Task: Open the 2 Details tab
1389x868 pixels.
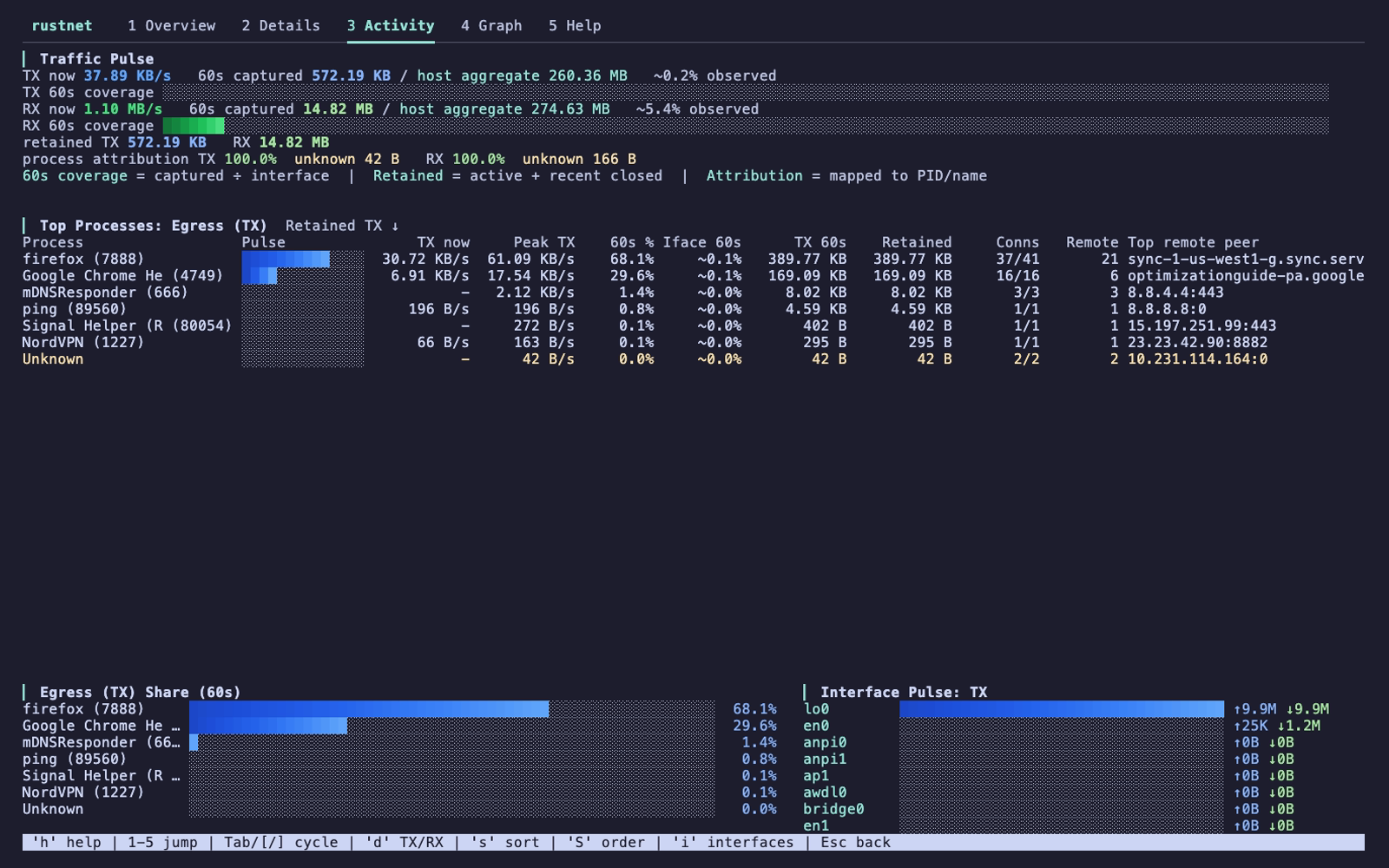Action: click(280, 26)
